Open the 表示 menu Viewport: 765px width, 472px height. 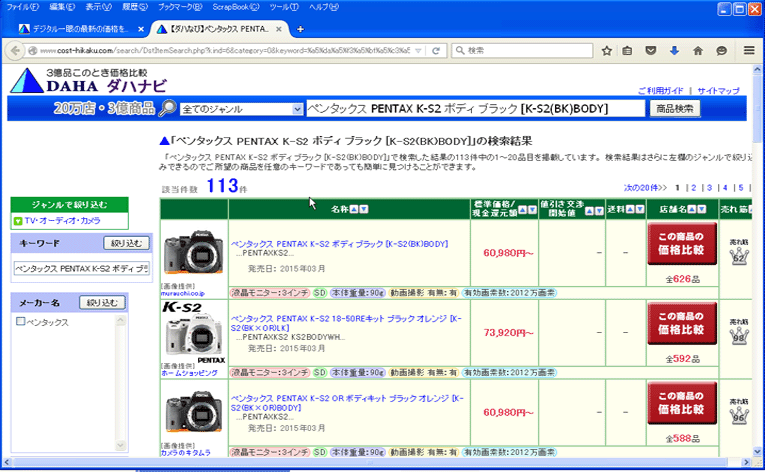pyautogui.click(x=99, y=7)
